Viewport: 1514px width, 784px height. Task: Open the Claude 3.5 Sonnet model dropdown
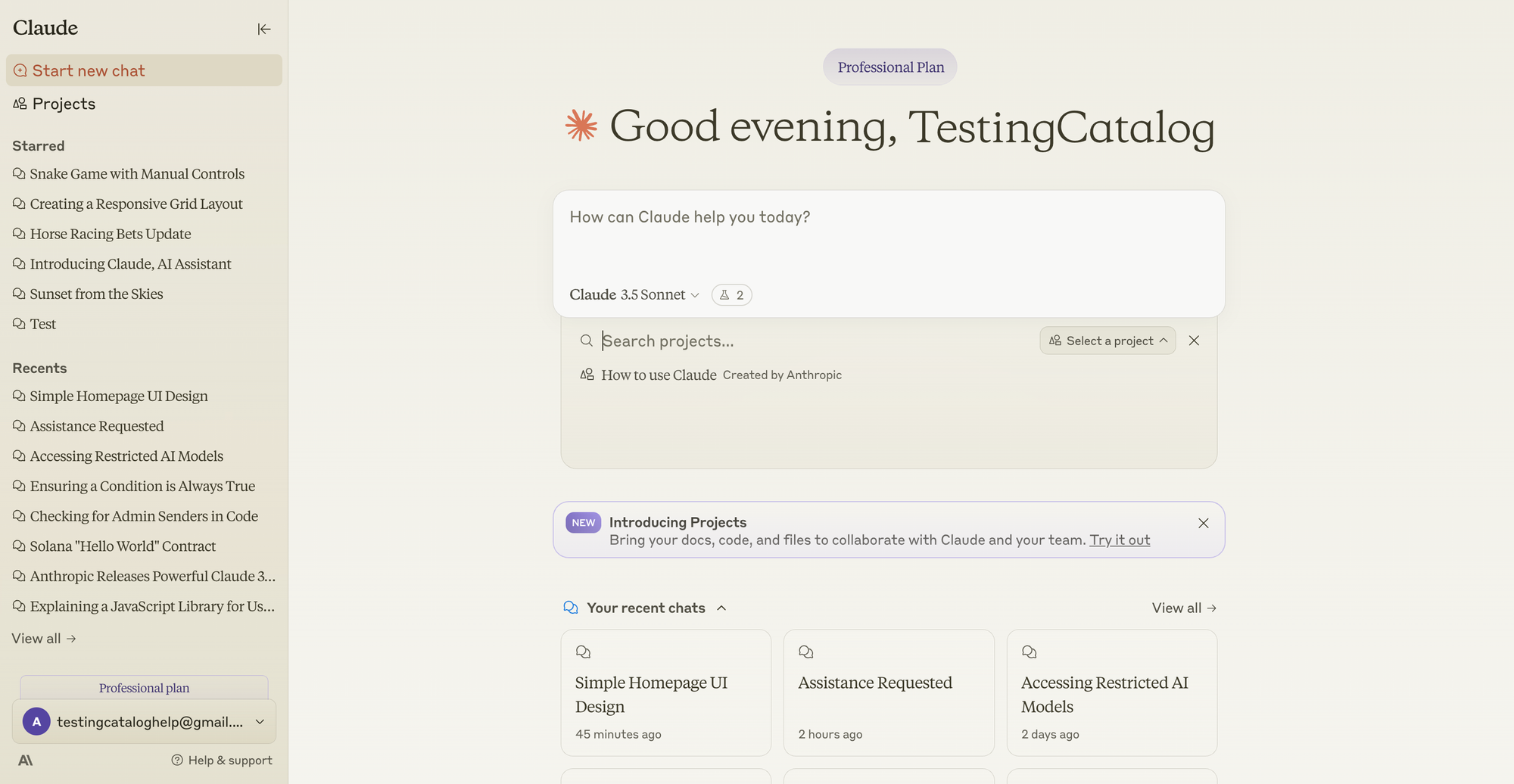pos(634,294)
